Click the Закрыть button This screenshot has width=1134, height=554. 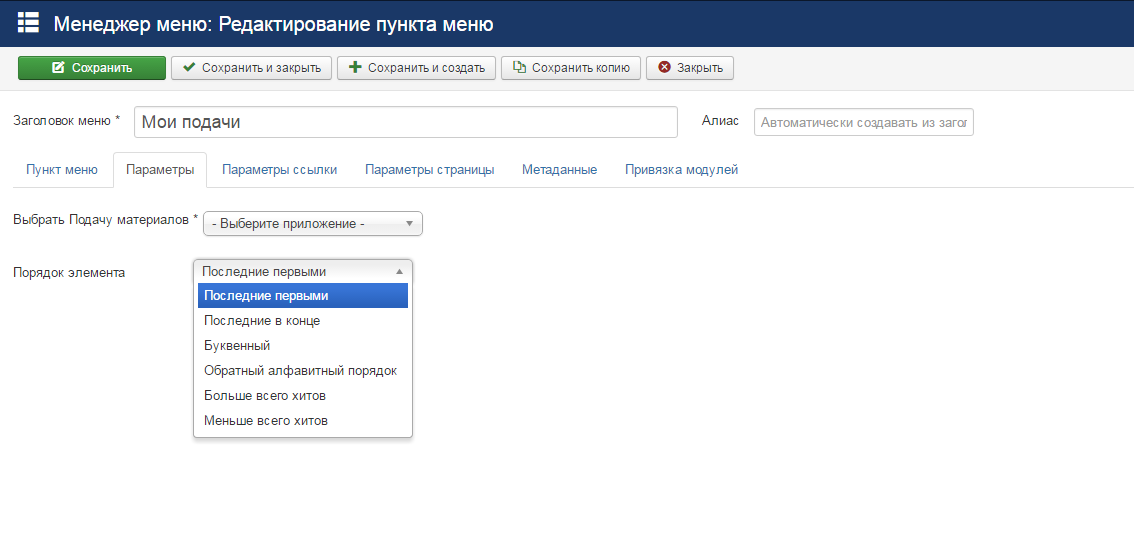pyautogui.click(x=690, y=68)
